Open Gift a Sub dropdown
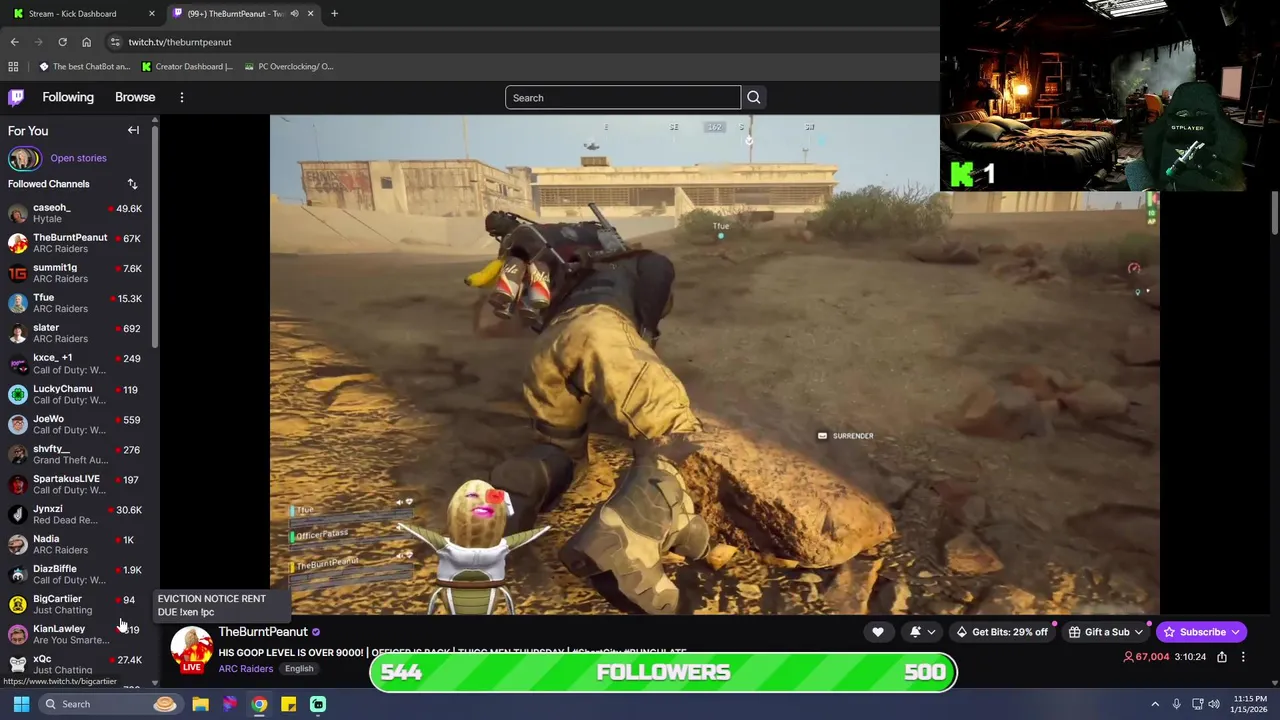Image resolution: width=1280 pixels, height=720 pixels. 1105,632
